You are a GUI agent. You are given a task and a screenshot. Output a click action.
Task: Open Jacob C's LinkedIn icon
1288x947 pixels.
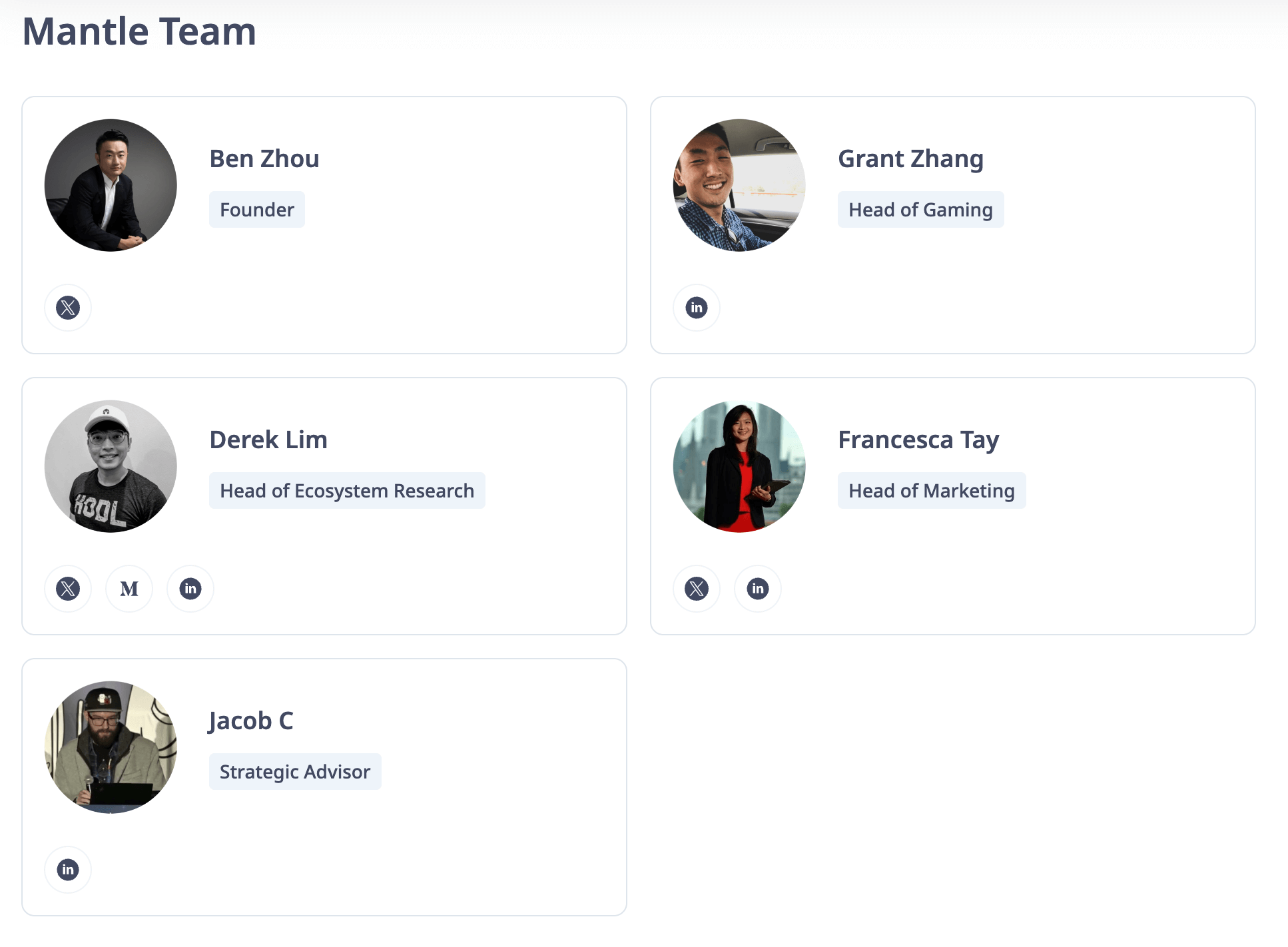pyautogui.click(x=68, y=870)
